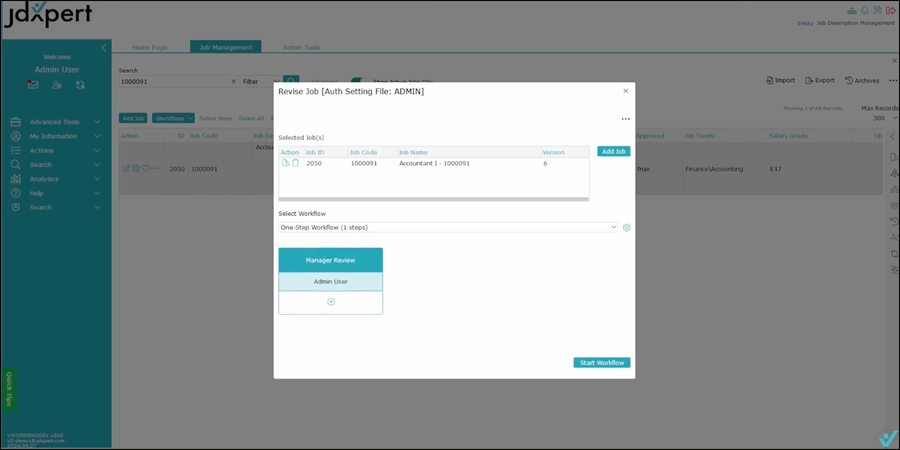Screen dimensions: 900x450
Task: Open the mail inbox icon under Admin User
Action: click(x=33, y=85)
